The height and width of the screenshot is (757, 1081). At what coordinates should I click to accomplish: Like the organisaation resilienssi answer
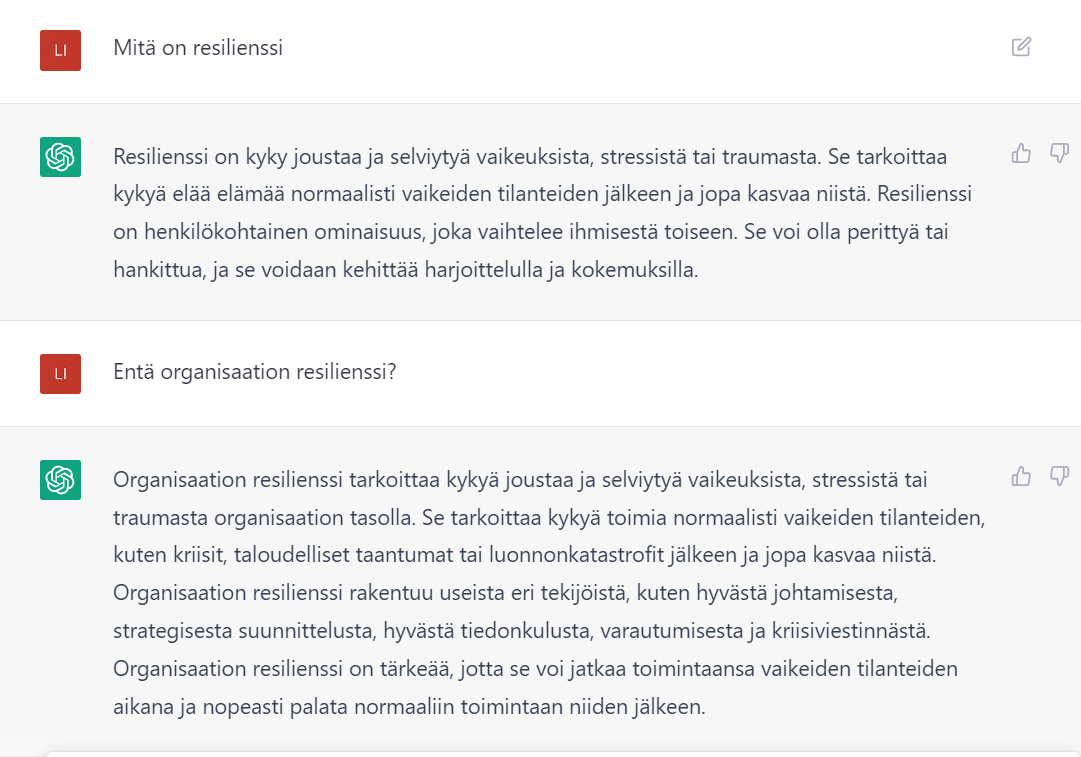1021,476
